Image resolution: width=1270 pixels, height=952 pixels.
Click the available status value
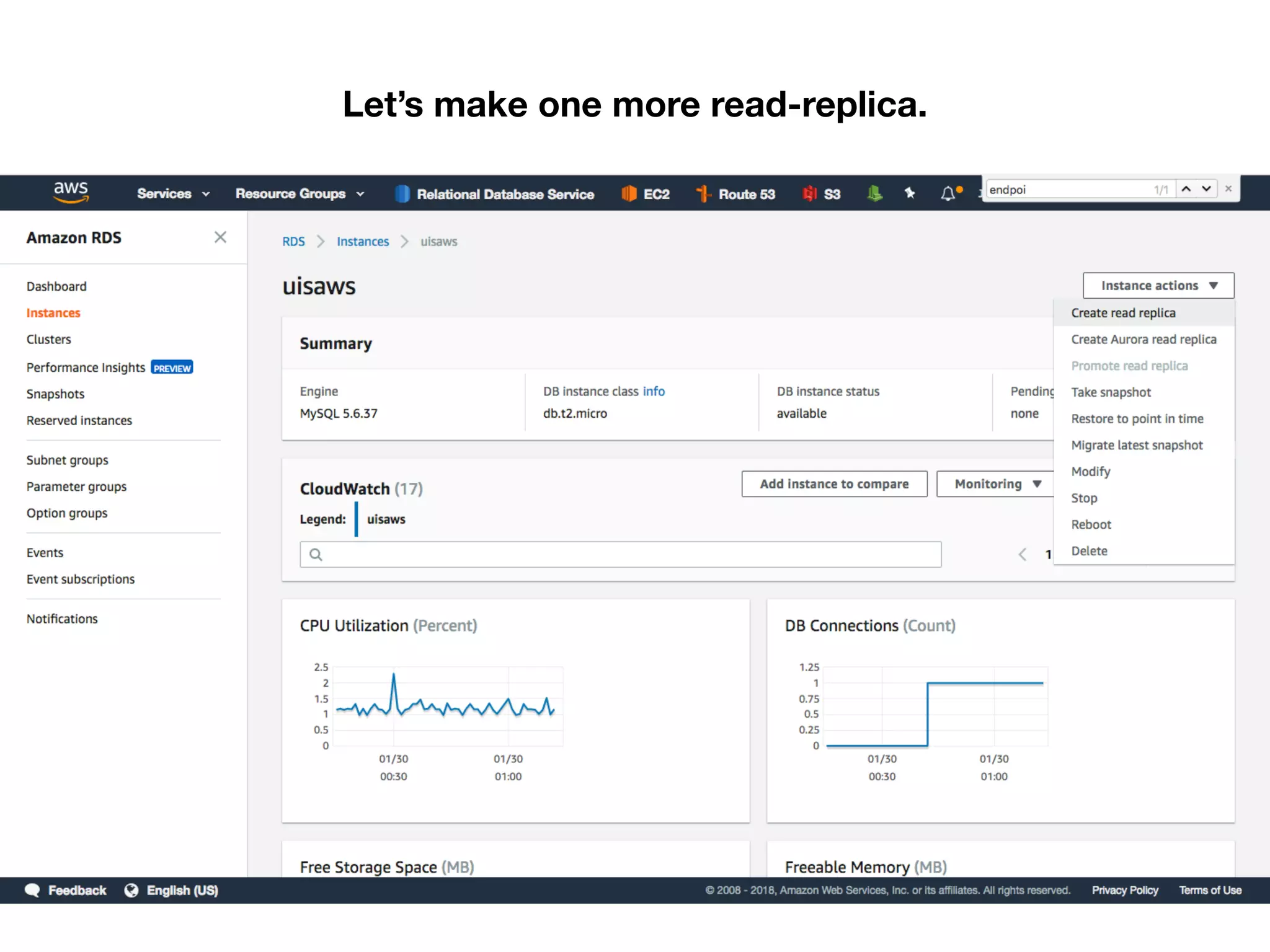tap(801, 413)
